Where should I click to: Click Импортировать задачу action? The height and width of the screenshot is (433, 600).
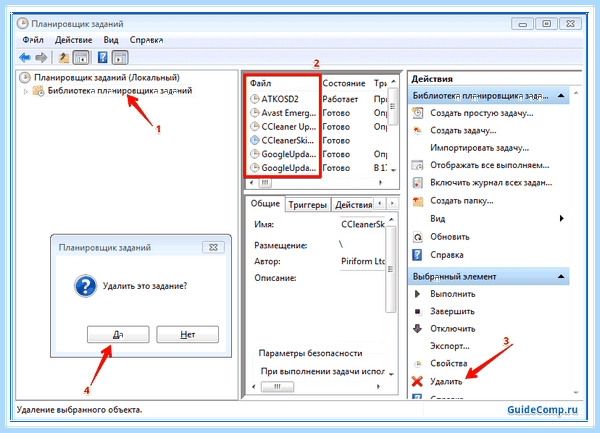479,148
